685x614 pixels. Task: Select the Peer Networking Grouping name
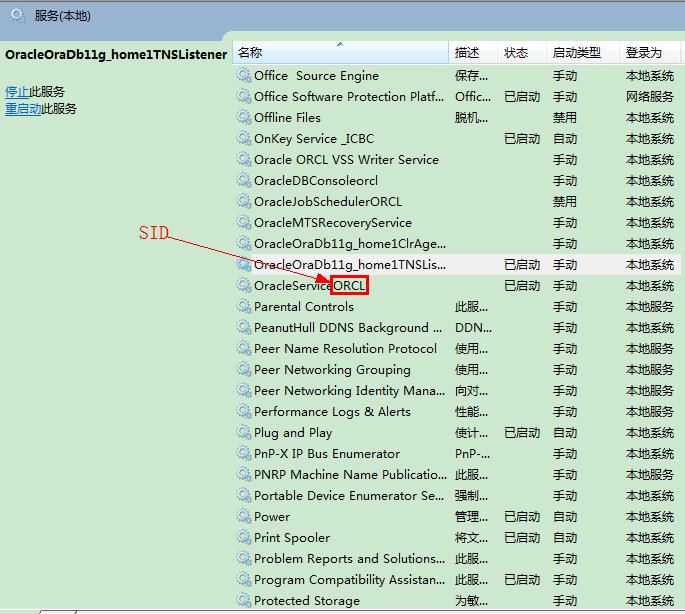(332, 370)
